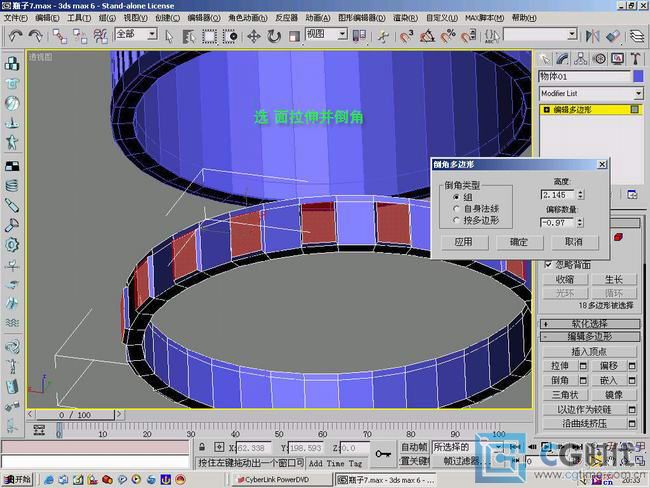650x488 pixels.
Task: Click the object color swatch beside 物体01
Action: tap(638, 76)
